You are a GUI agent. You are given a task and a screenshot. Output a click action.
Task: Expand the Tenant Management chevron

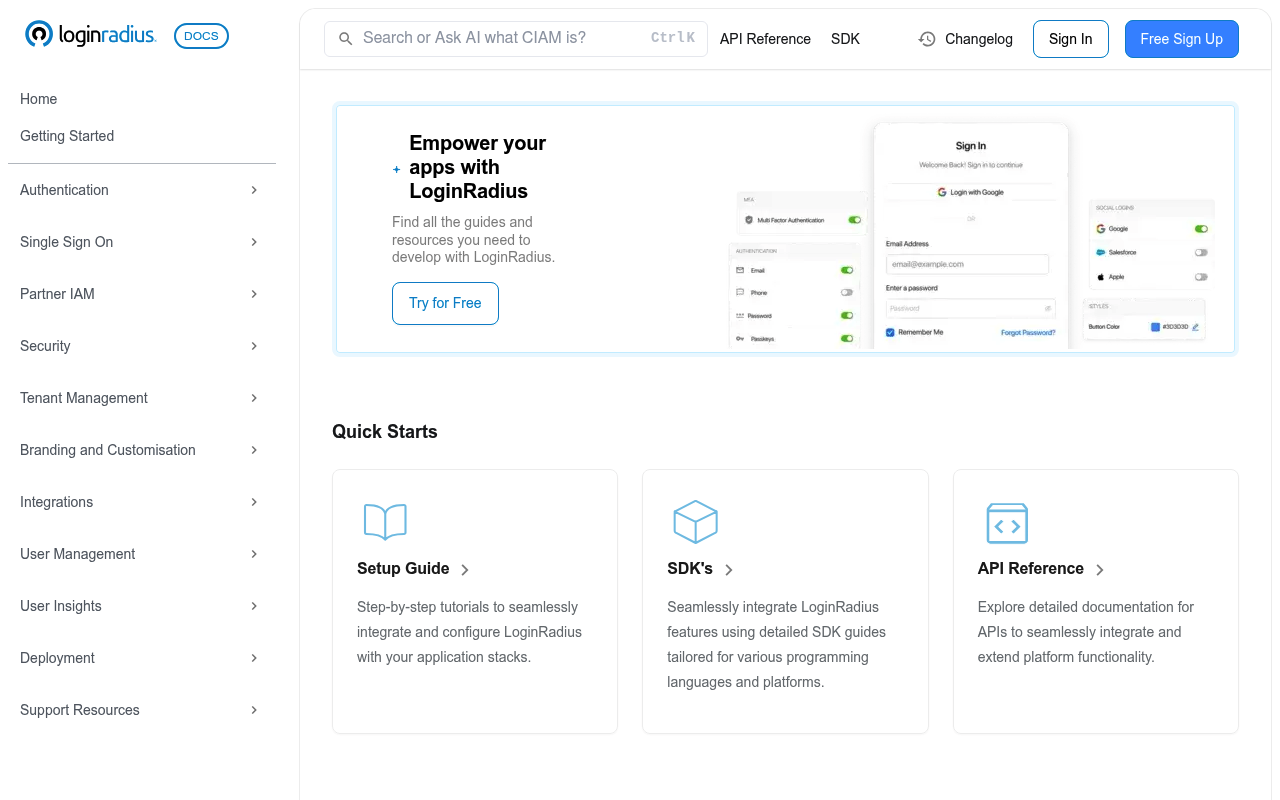coord(254,398)
